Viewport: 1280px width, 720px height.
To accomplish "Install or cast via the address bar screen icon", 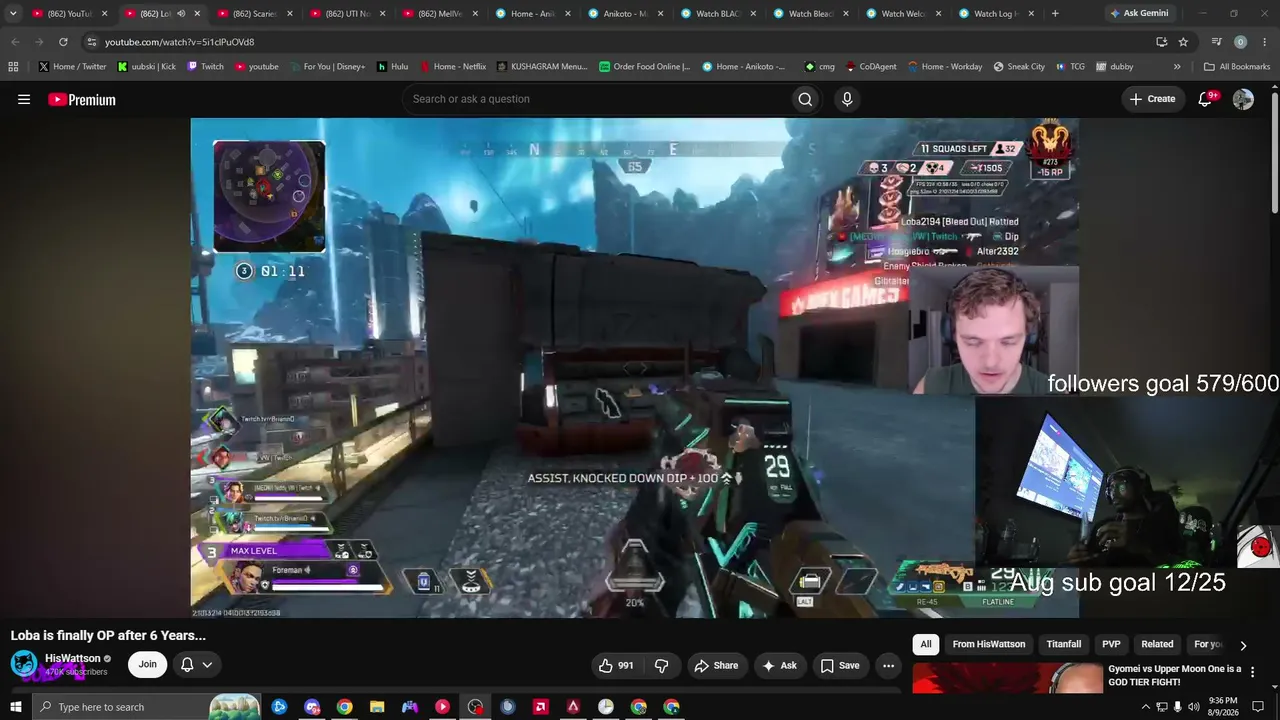I will [x=1161, y=42].
